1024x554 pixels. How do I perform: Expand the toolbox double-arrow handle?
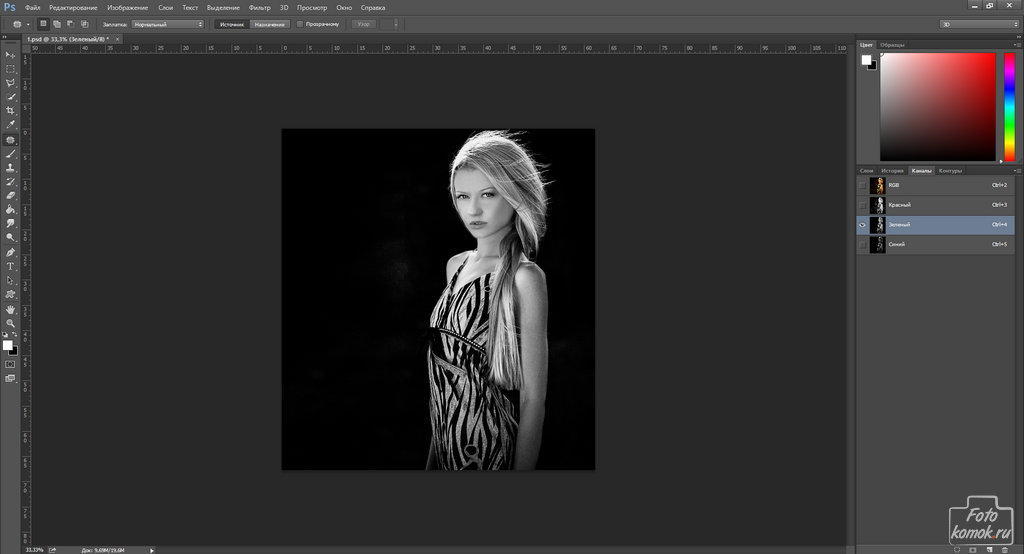tap(6, 38)
